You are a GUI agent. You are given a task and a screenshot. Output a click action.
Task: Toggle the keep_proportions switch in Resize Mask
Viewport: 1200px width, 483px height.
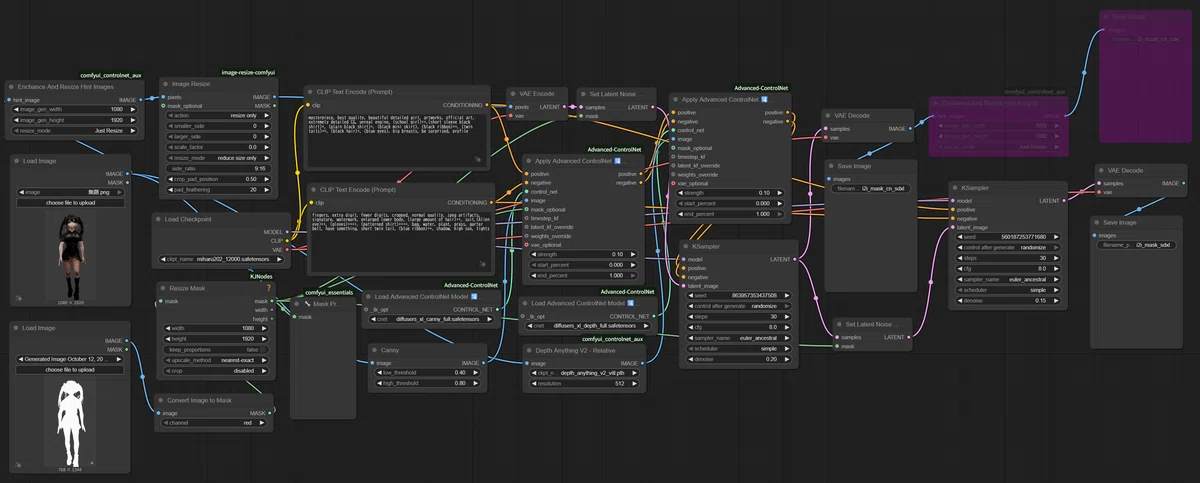coord(215,351)
